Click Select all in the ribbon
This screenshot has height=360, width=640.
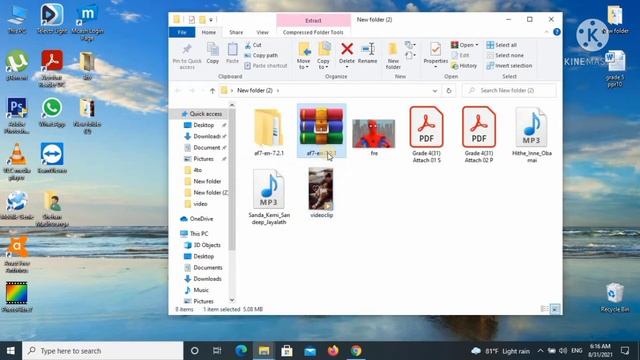pyautogui.click(x=502, y=45)
